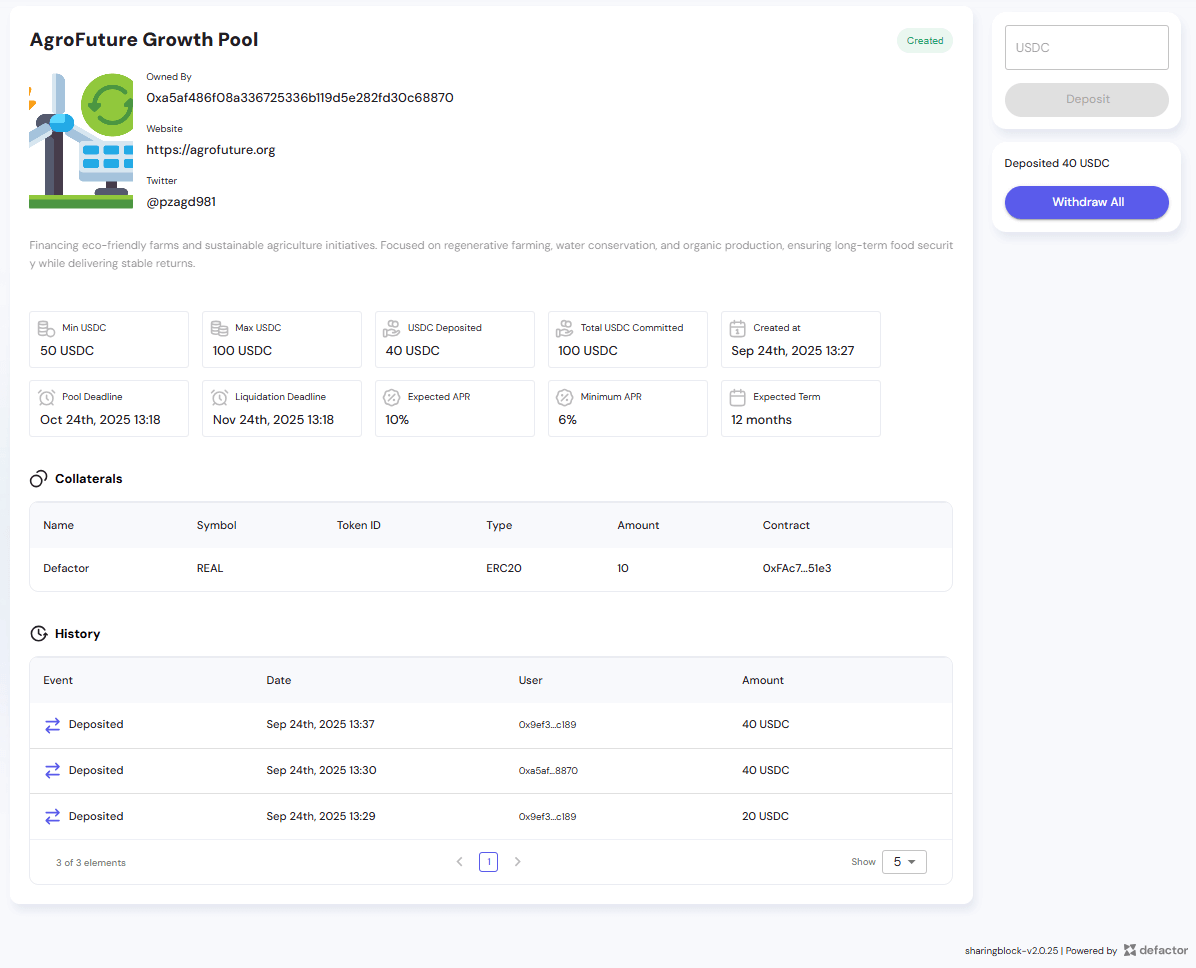The width and height of the screenshot is (1196, 968).
Task: Focus the USDC deposit amount field
Action: tap(1086, 48)
